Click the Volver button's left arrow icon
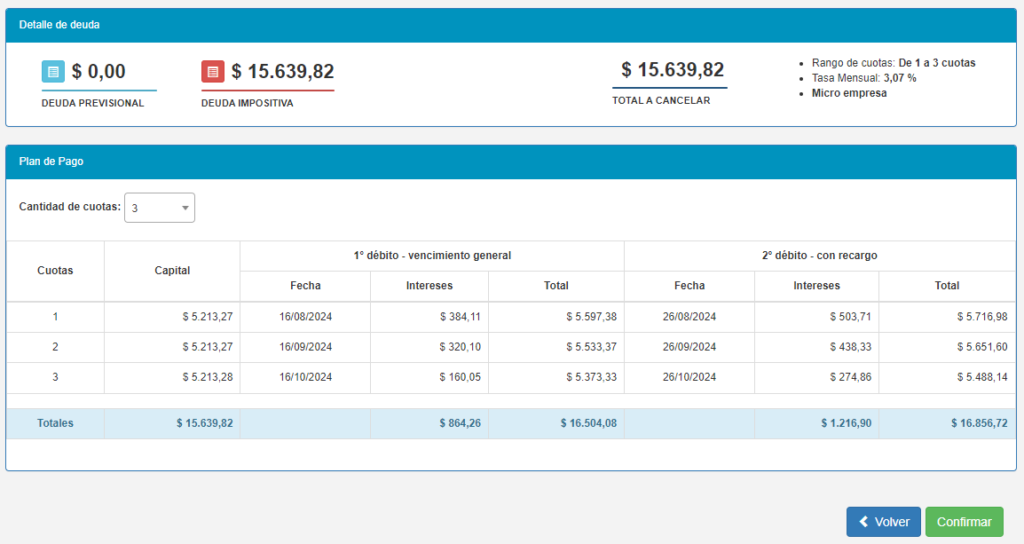This screenshot has width=1024, height=544. tap(863, 522)
